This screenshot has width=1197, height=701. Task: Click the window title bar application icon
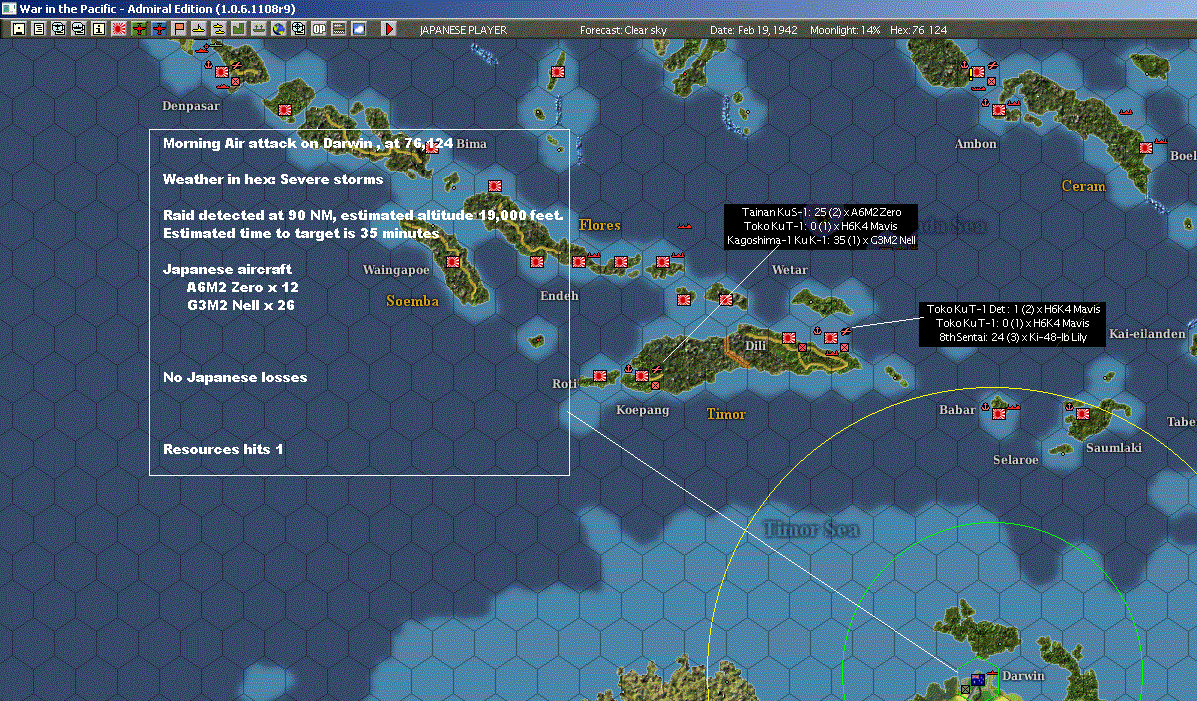point(8,8)
